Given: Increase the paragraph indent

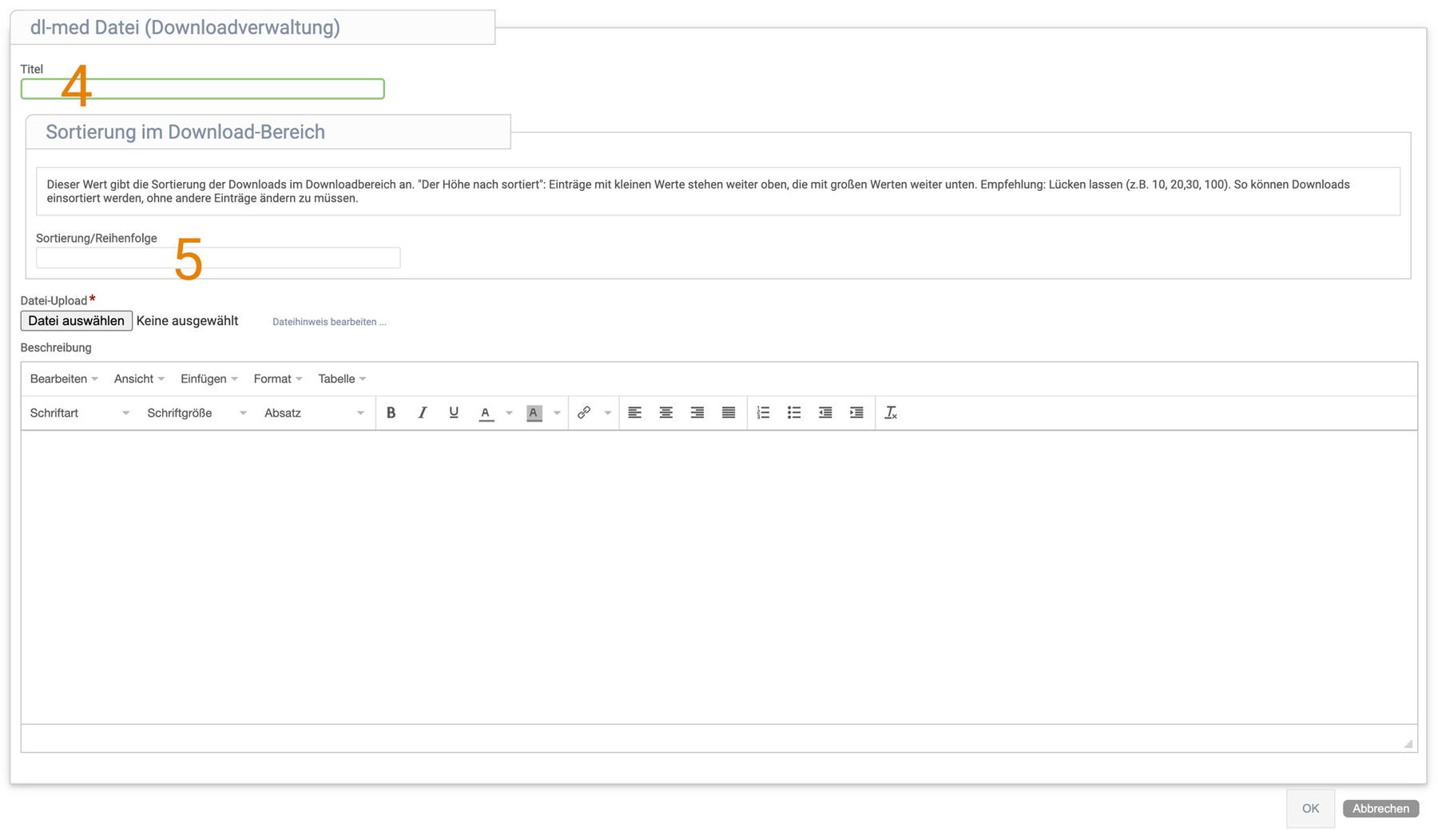Looking at the screenshot, I should (x=856, y=413).
